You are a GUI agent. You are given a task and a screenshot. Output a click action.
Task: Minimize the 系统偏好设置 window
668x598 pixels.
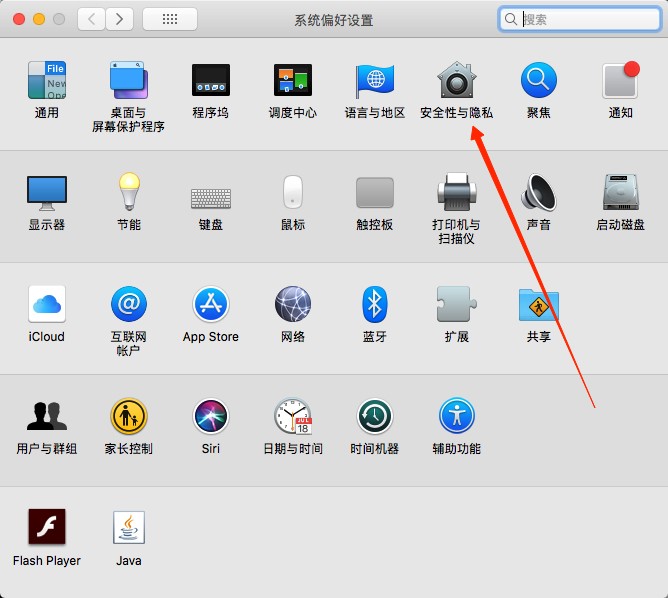(x=39, y=19)
